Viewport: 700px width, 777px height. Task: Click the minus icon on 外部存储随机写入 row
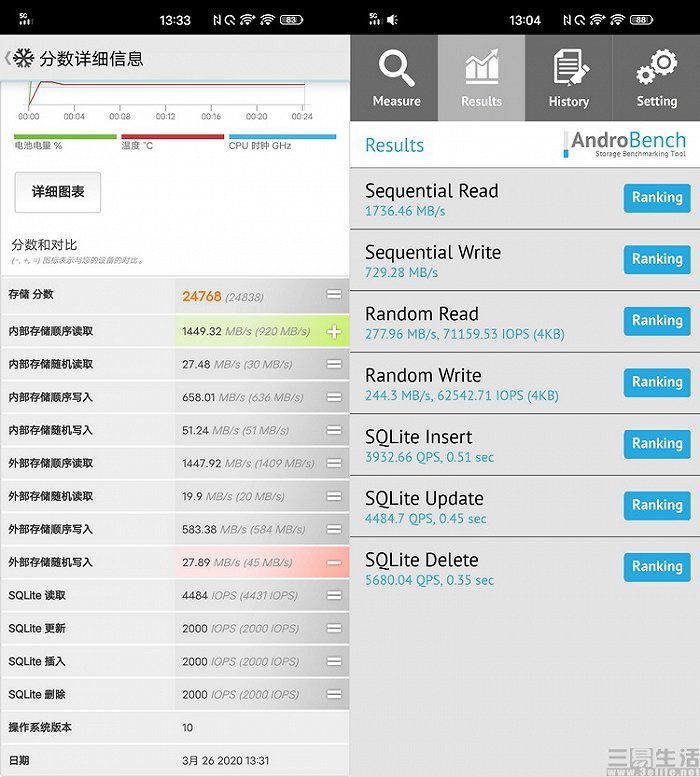(334, 562)
